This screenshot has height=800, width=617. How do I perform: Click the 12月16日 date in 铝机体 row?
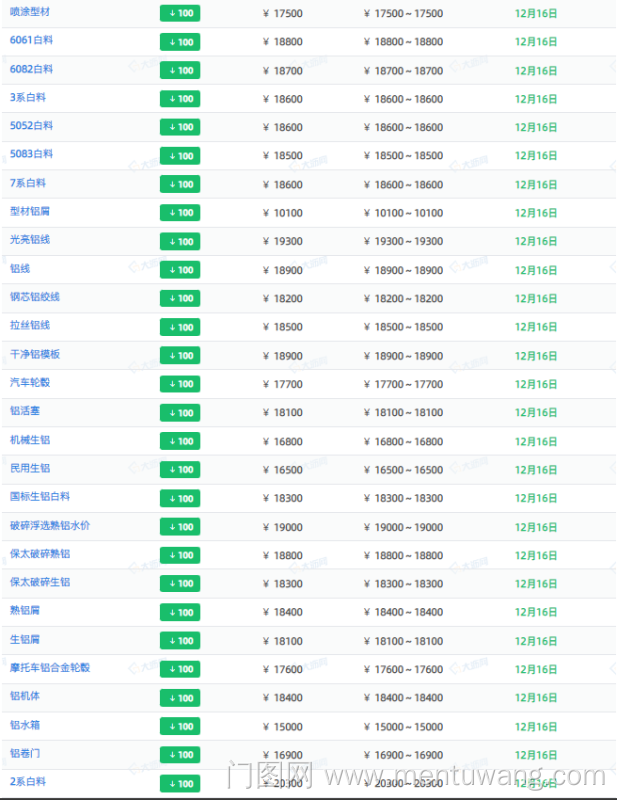[x=536, y=698]
